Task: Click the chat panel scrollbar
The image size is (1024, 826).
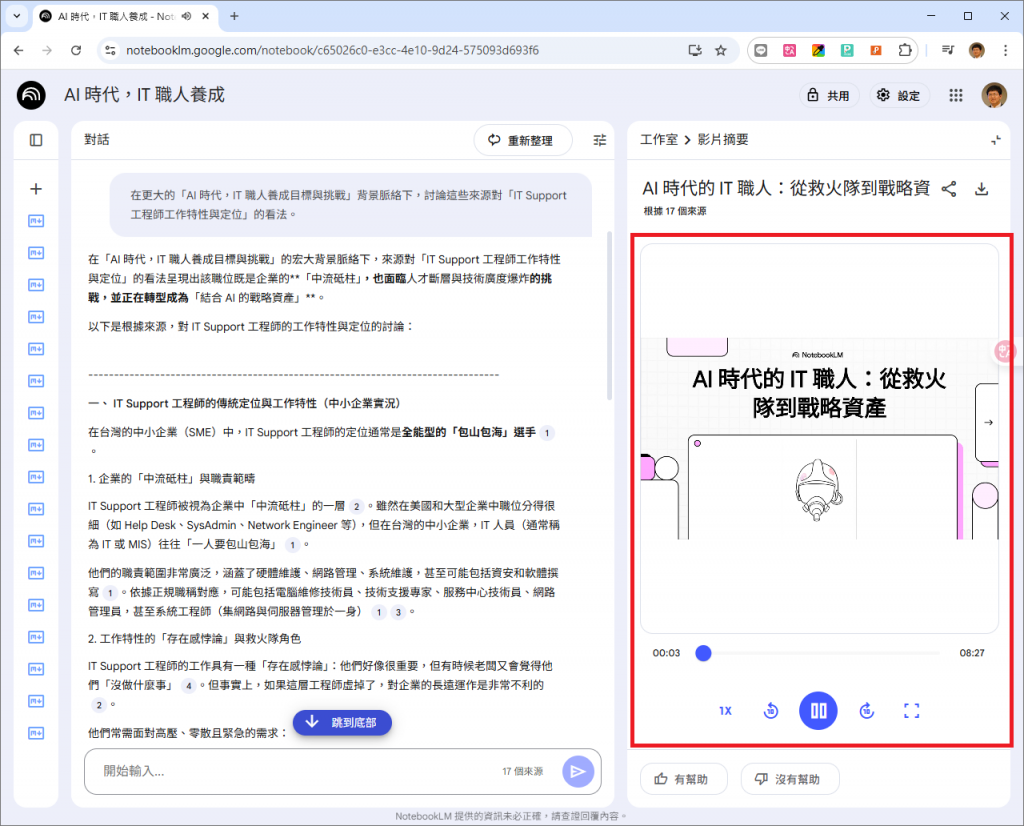Action: point(609,315)
